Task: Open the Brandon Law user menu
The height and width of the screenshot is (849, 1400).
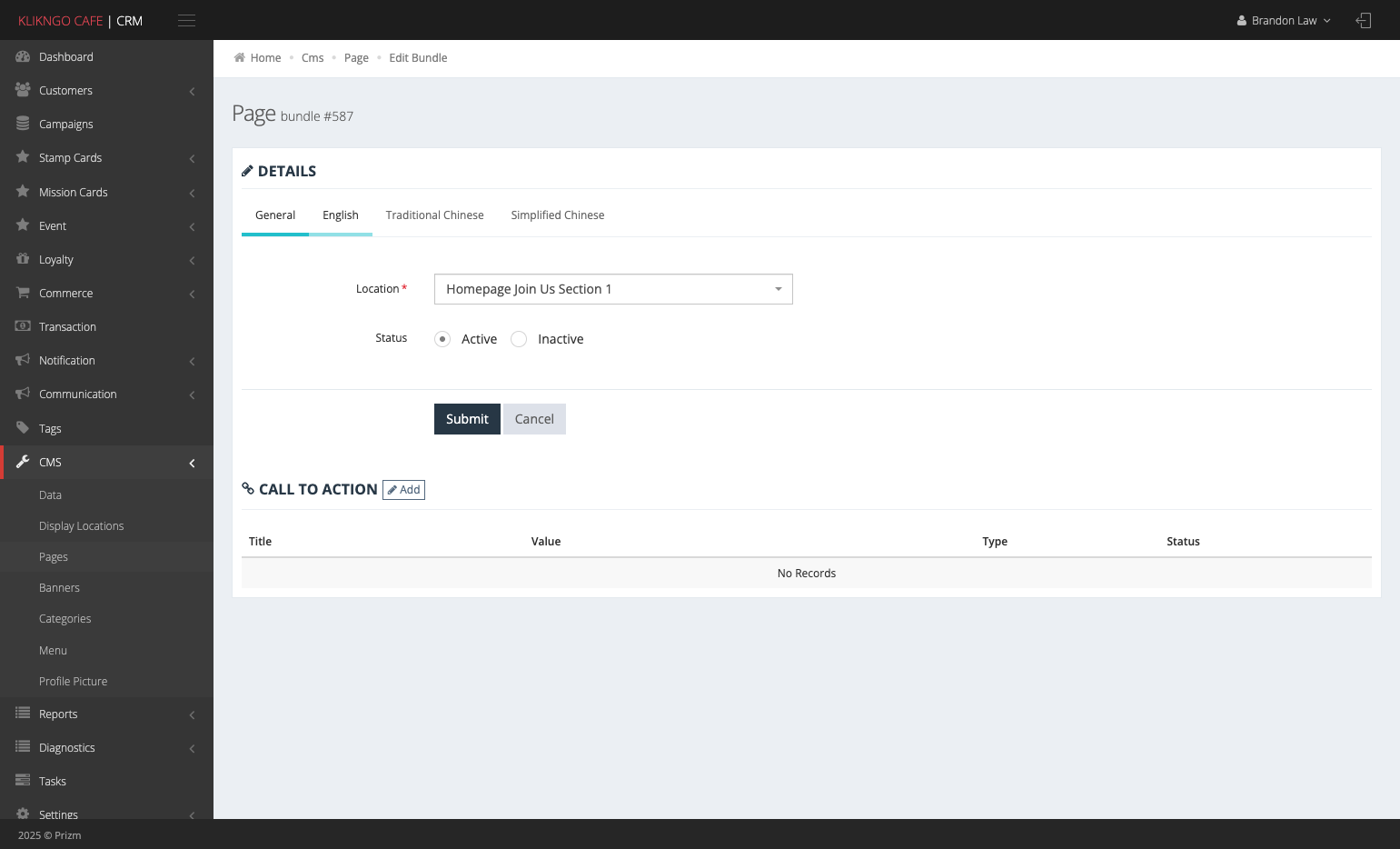Action: (1284, 20)
